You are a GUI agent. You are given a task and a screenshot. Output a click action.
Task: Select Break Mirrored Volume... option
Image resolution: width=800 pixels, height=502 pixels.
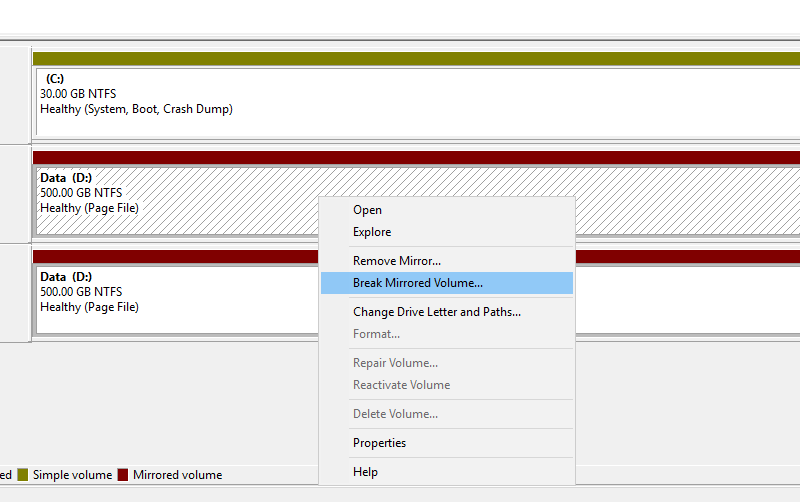(x=417, y=283)
